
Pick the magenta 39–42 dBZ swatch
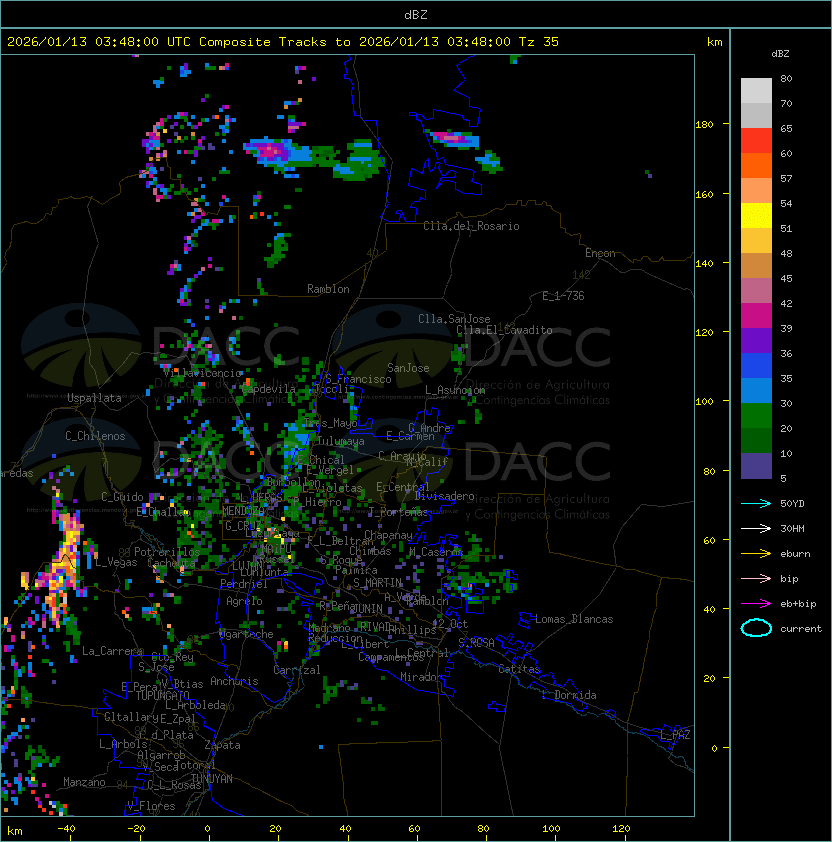756,315
